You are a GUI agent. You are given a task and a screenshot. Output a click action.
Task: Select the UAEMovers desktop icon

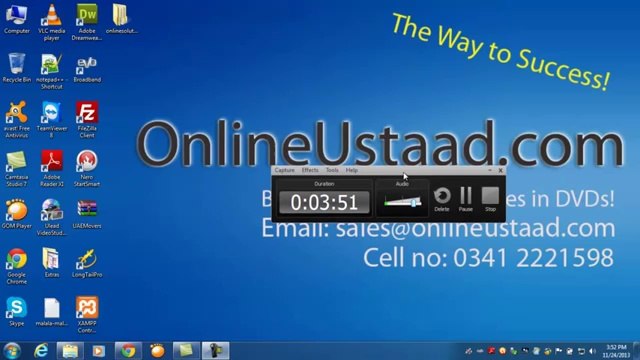tap(87, 214)
